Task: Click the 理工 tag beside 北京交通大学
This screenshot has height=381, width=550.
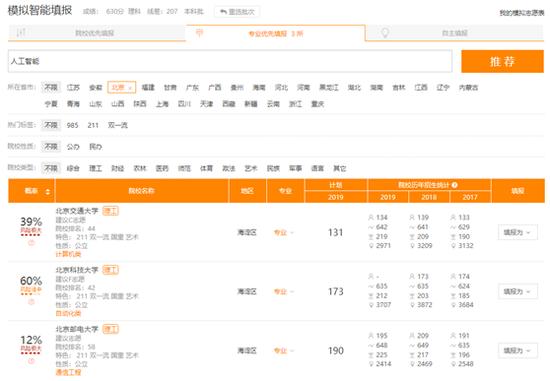Action: [110, 211]
